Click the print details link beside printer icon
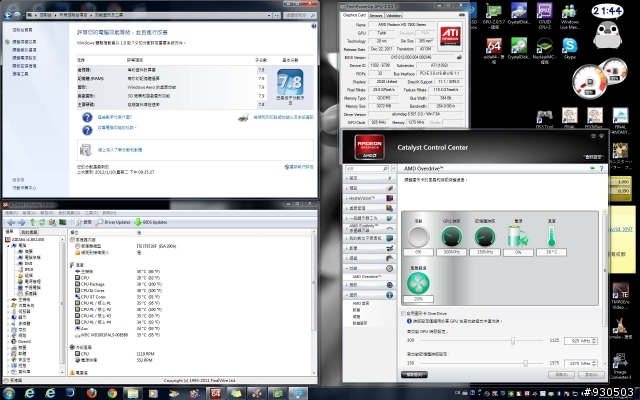 click(284, 118)
